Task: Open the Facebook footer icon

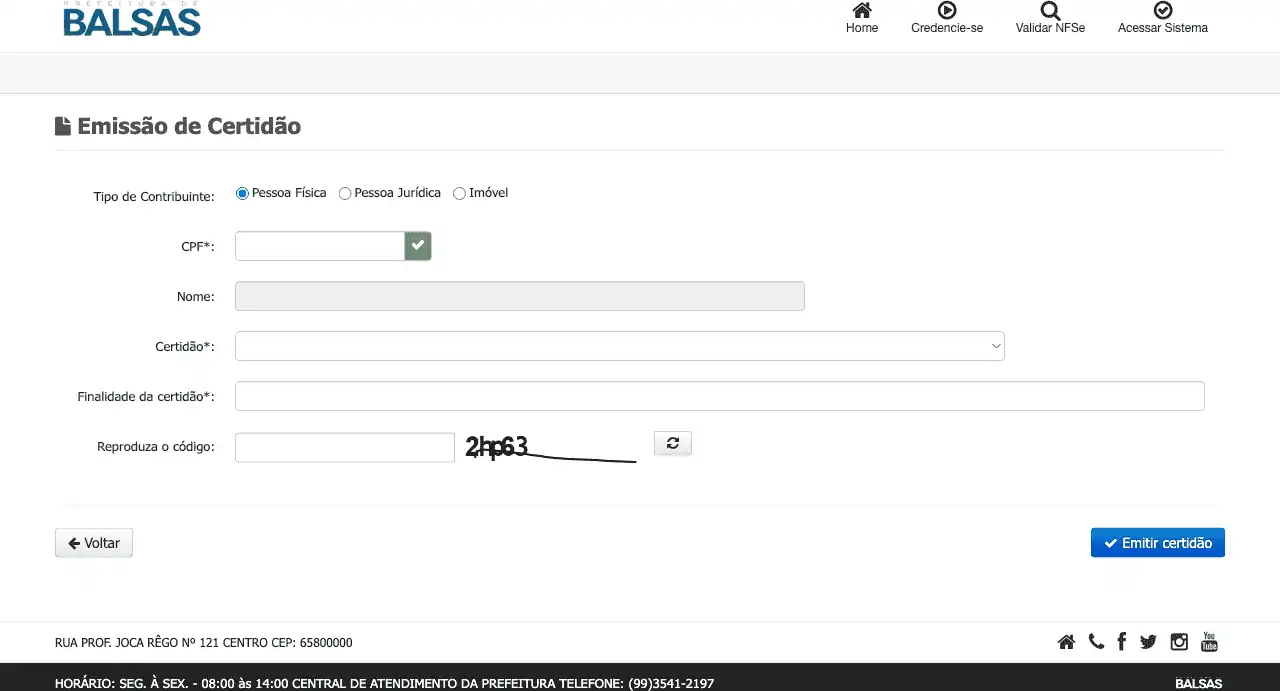Action: point(1121,642)
